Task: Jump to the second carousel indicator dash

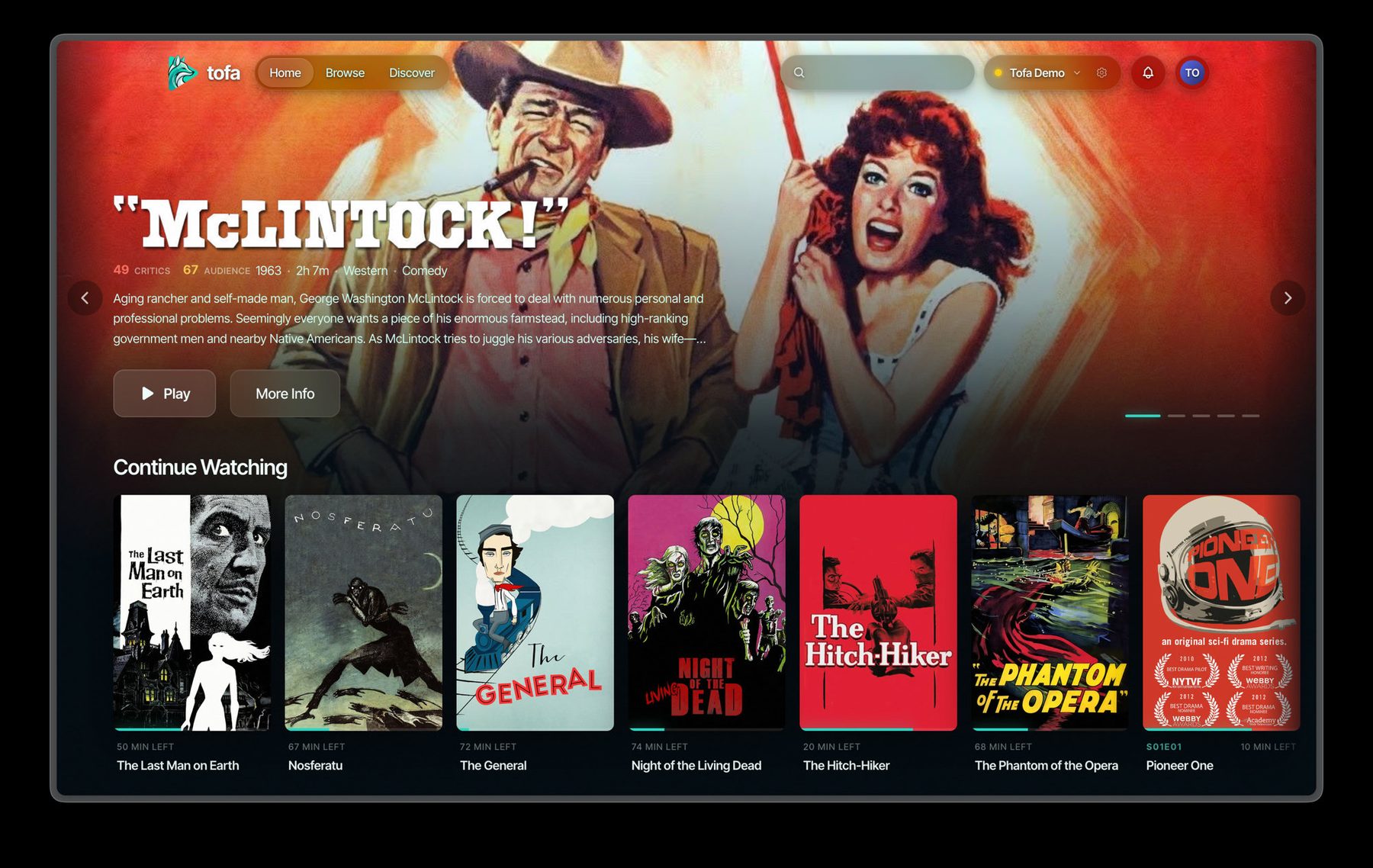Action: (1176, 416)
